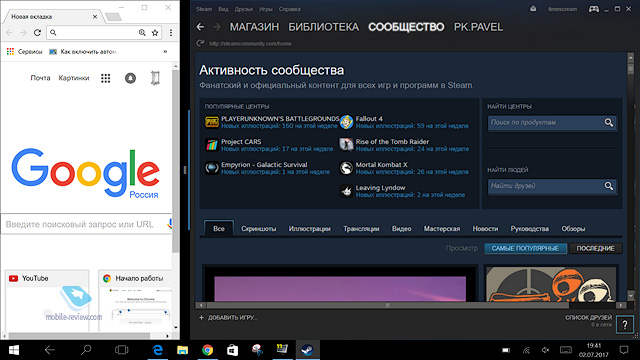Select Все activity tab
Viewport: 640px width, 360px height.
(x=219, y=229)
